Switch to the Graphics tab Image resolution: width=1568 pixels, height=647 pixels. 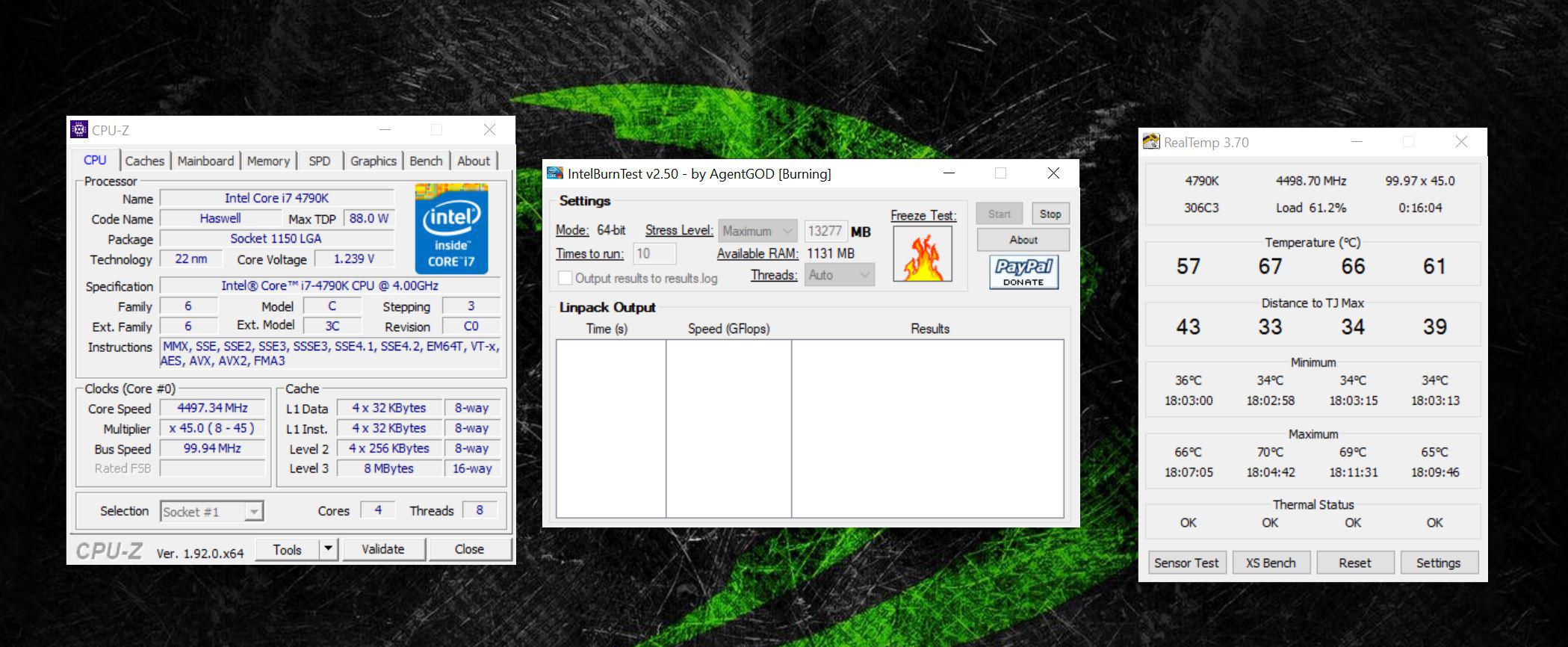[x=374, y=161]
